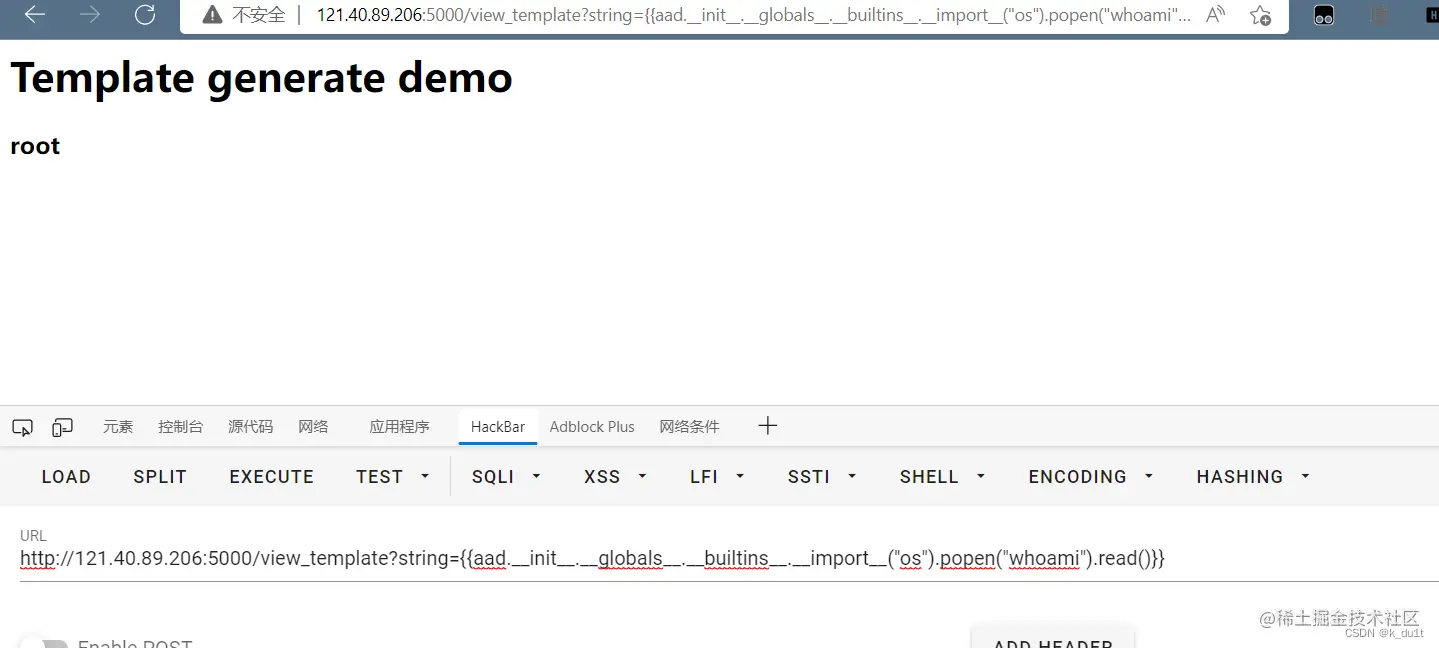1439x648 pixels.
Task: Switch to the 网络 tab
Action: click(x=313, y=427)
